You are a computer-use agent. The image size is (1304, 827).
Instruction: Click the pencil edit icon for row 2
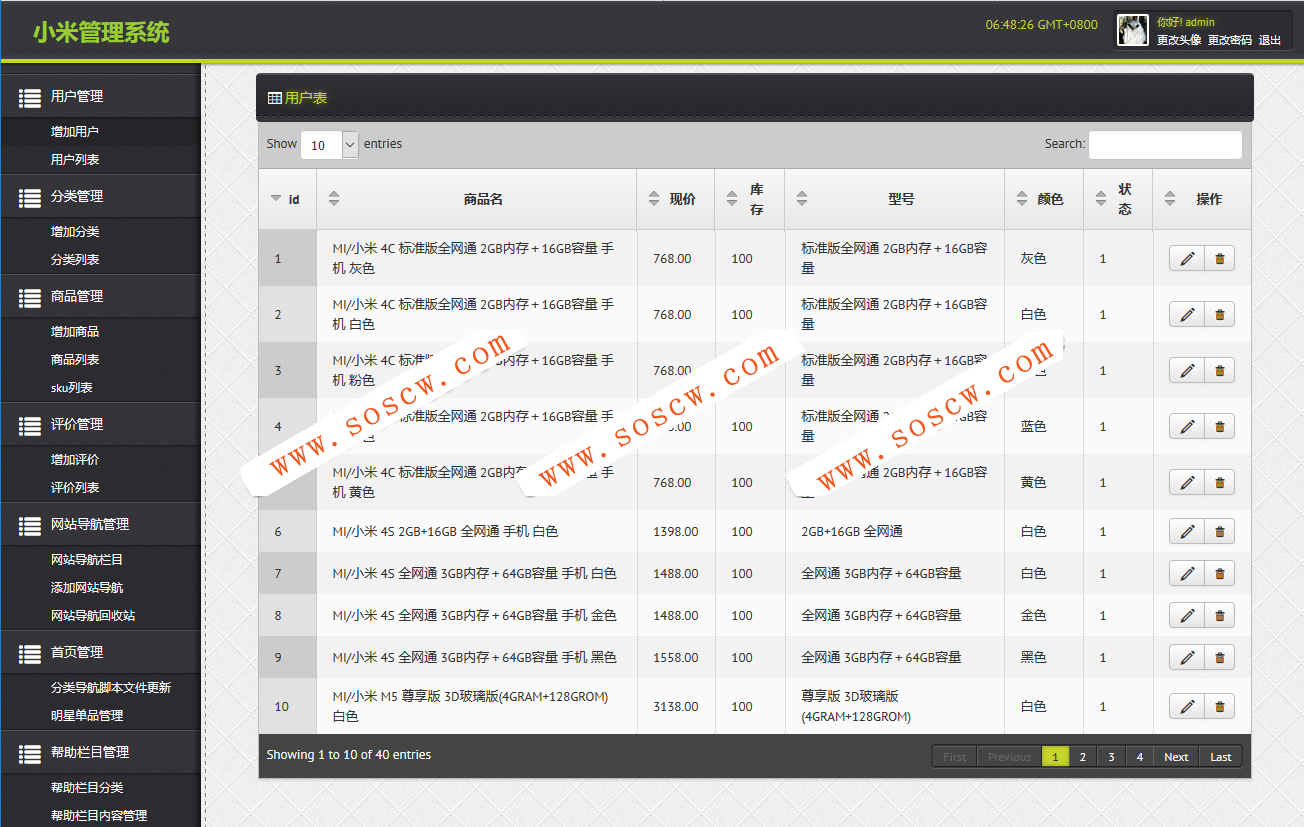pyautogui.click(x=1187, y=315)
